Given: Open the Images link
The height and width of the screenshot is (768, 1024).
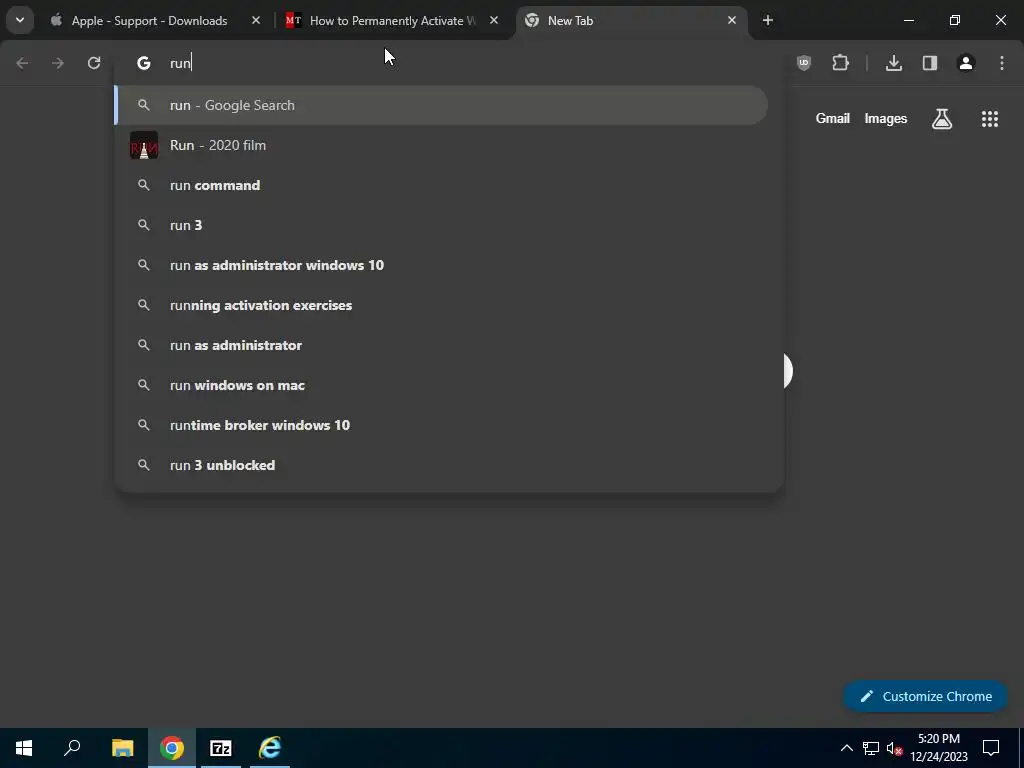Looking at the screenshot, I should 886,118.
